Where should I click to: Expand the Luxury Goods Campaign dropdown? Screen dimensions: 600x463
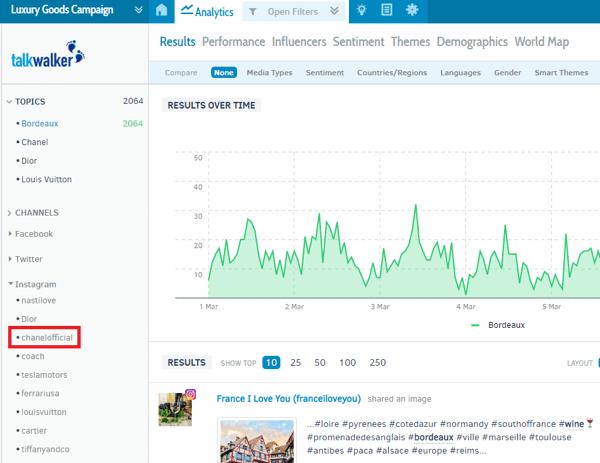coord(139,10)
